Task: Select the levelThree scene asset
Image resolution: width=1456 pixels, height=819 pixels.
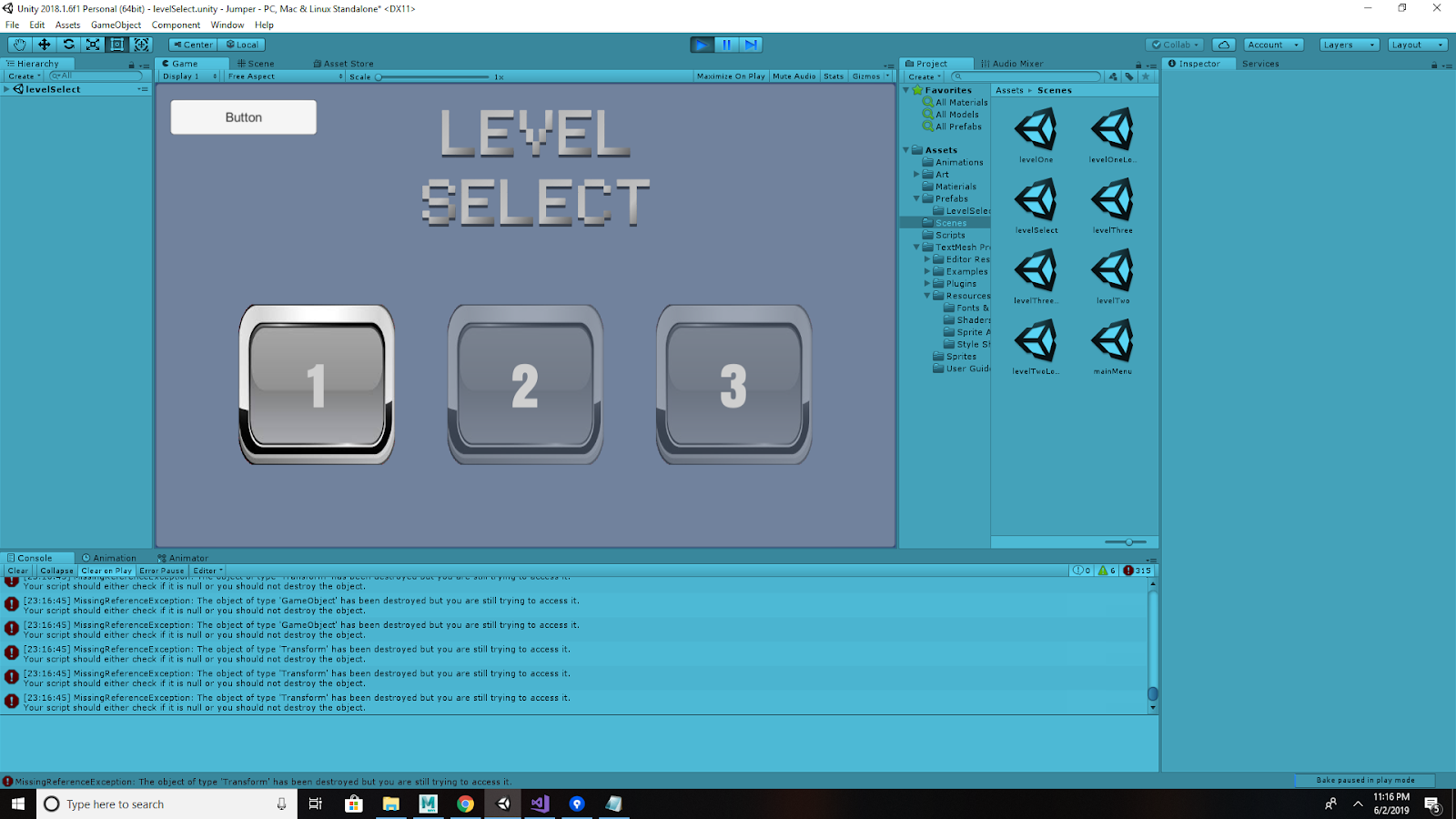Action: 1113,207
